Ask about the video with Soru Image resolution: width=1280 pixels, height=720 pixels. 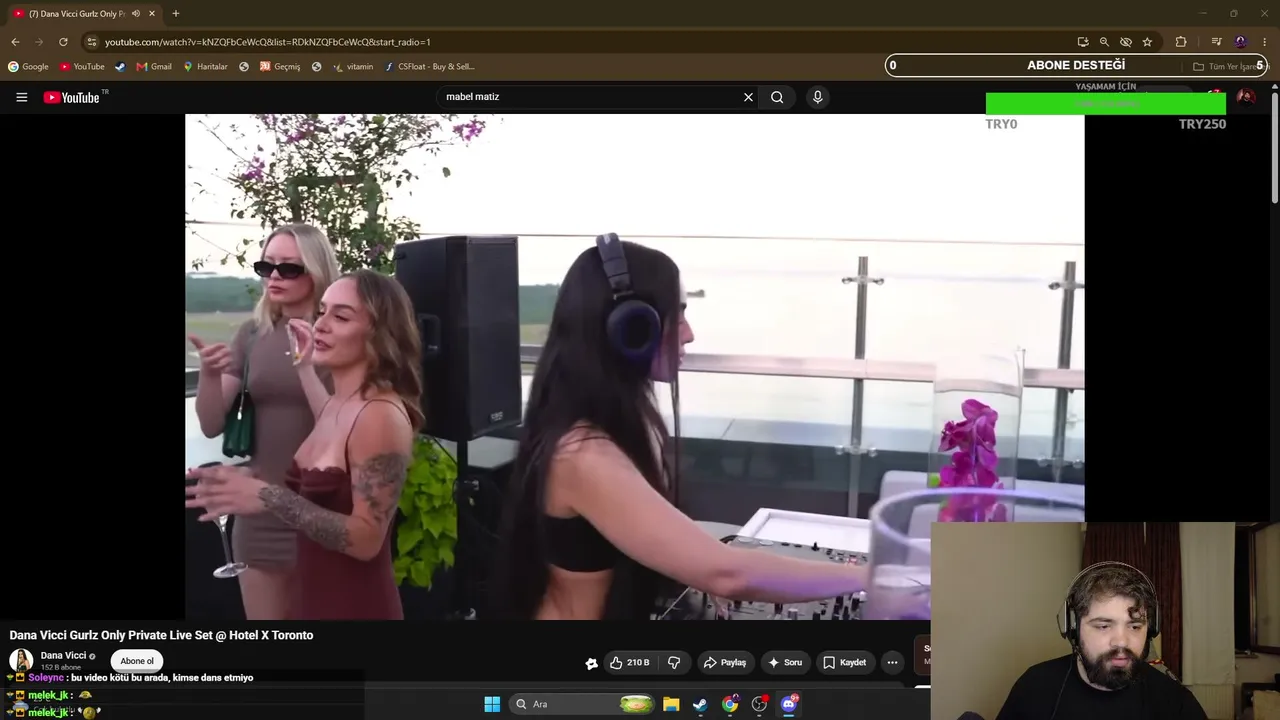(785, 662)
